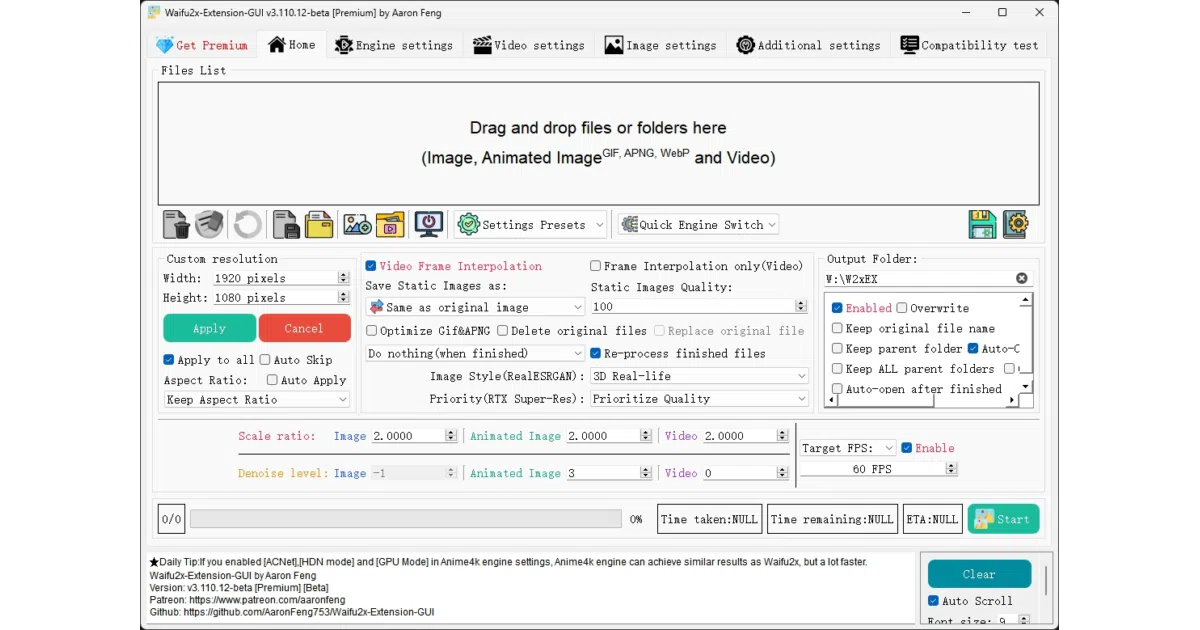This screenshot has width=1200, height=630.
Task: Click the circular refresh arrow icon
Action: point(247,224)
